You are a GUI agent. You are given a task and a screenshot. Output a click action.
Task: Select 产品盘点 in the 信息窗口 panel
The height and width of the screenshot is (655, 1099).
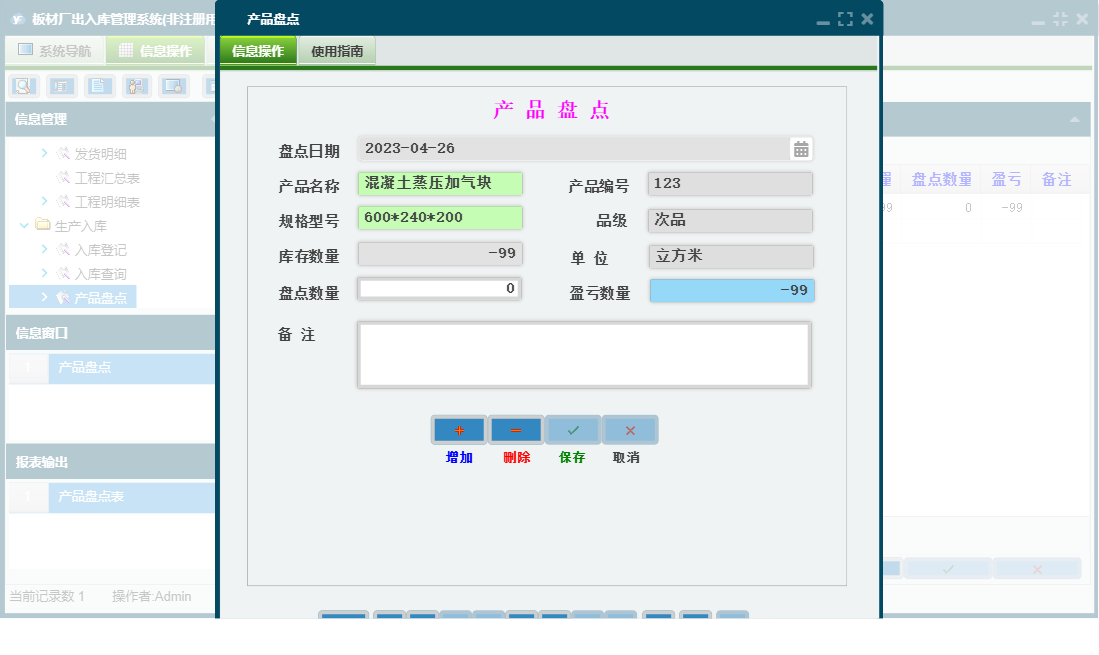pyautogui.click(x=86, y=368)
